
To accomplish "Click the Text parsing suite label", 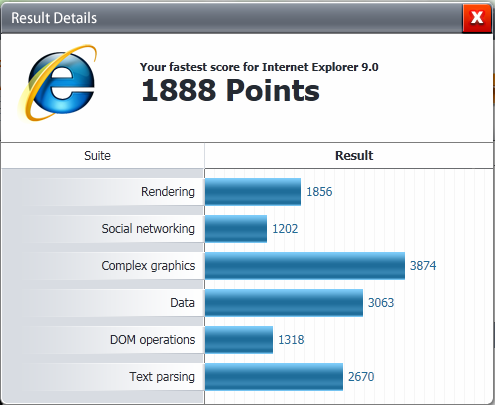I will tap(162, 377).
